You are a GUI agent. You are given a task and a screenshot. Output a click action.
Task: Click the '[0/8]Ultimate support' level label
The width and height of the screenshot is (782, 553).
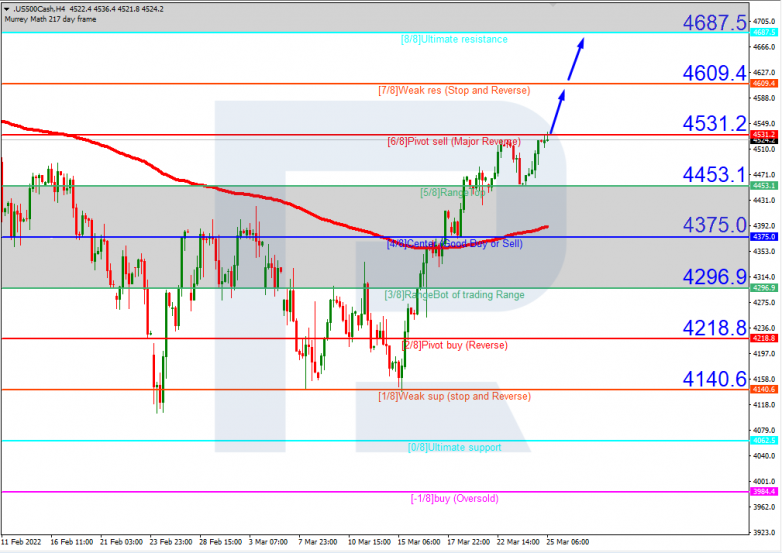[454, 447]
